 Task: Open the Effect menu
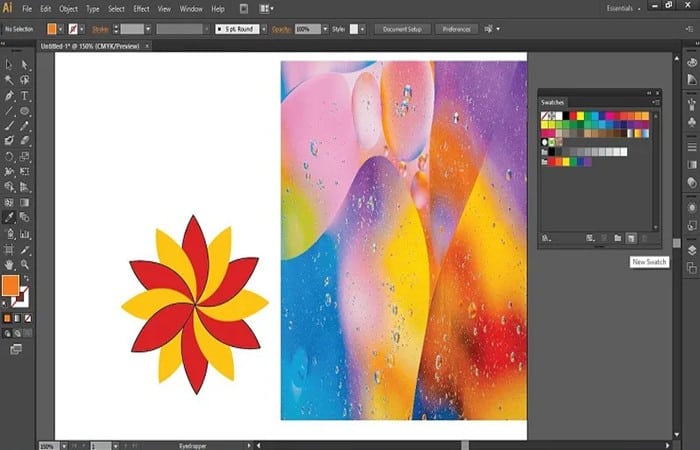(x=141, y=8)
